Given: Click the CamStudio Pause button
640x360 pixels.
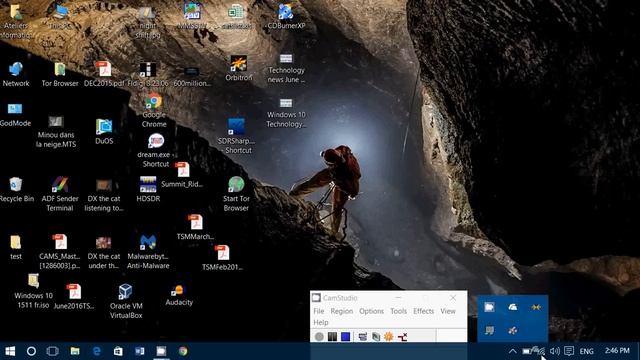Looking at the screenshot, I should 332,336.
